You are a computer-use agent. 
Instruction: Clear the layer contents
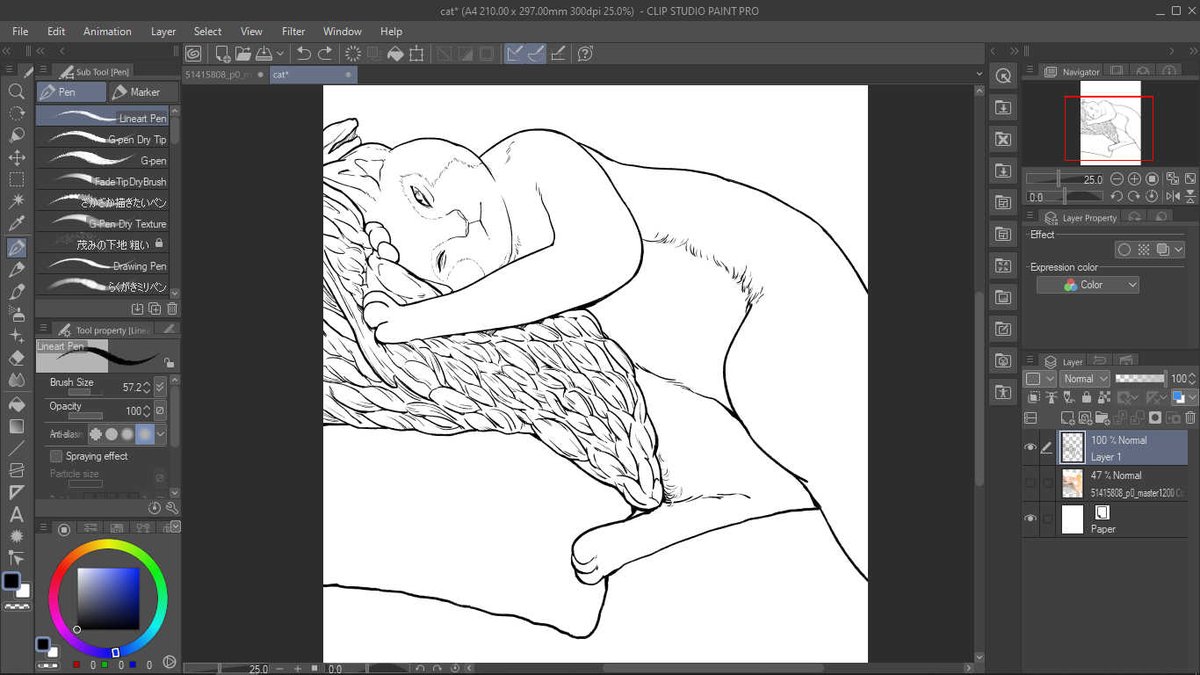coord(352,53)
